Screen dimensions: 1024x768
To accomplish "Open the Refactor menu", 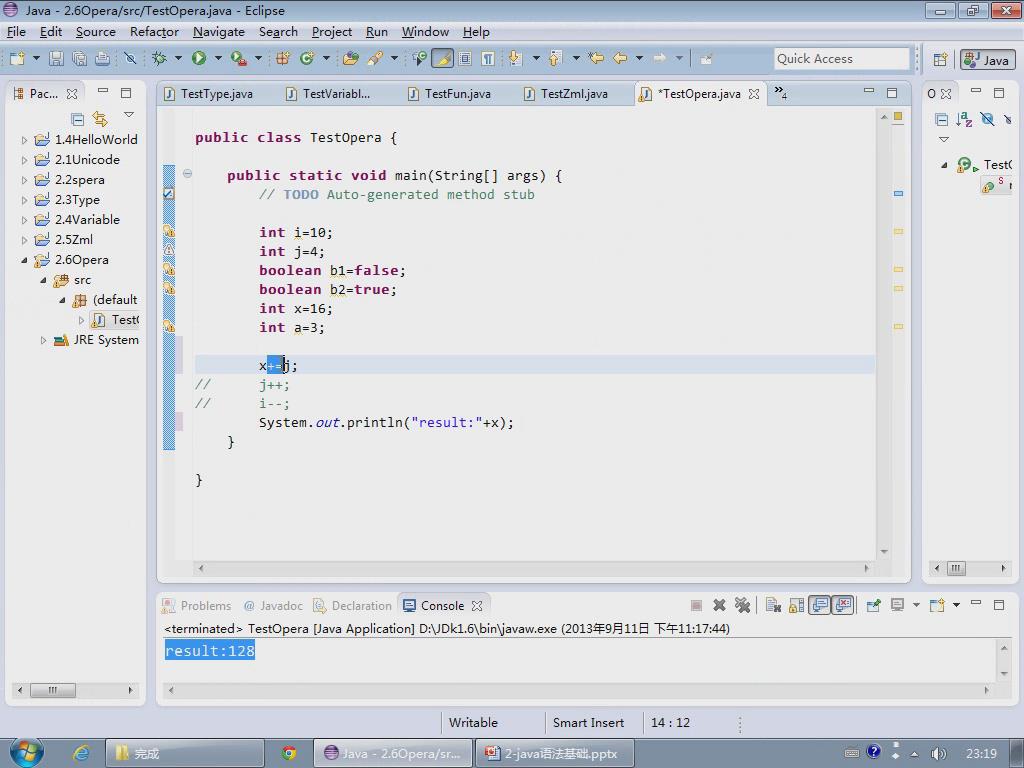I will coord(154,31).
